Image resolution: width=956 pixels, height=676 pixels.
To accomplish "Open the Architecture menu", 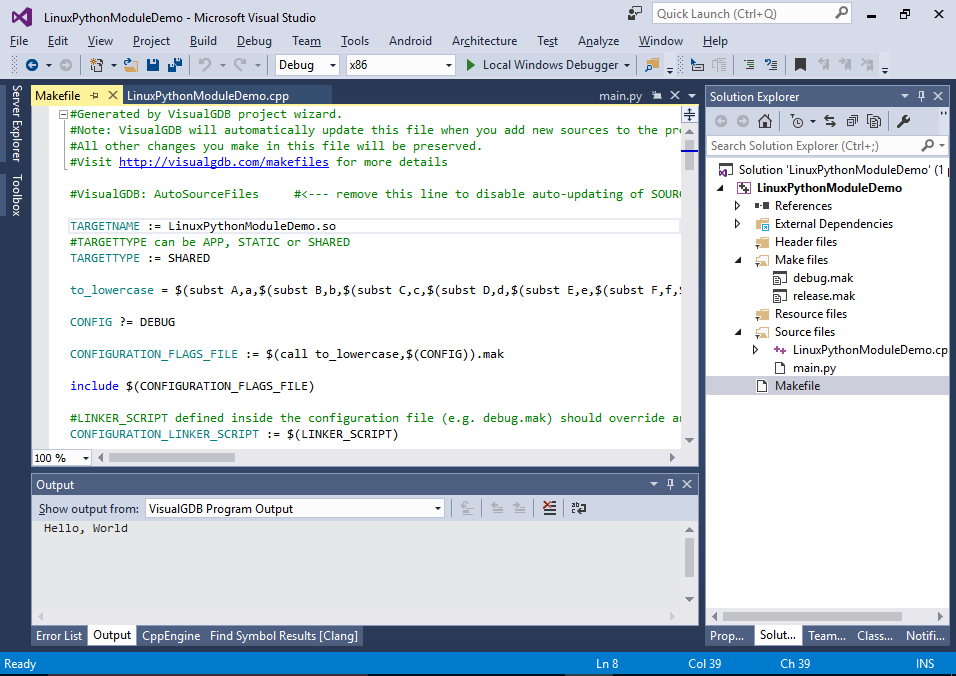I will pos(484,41).
